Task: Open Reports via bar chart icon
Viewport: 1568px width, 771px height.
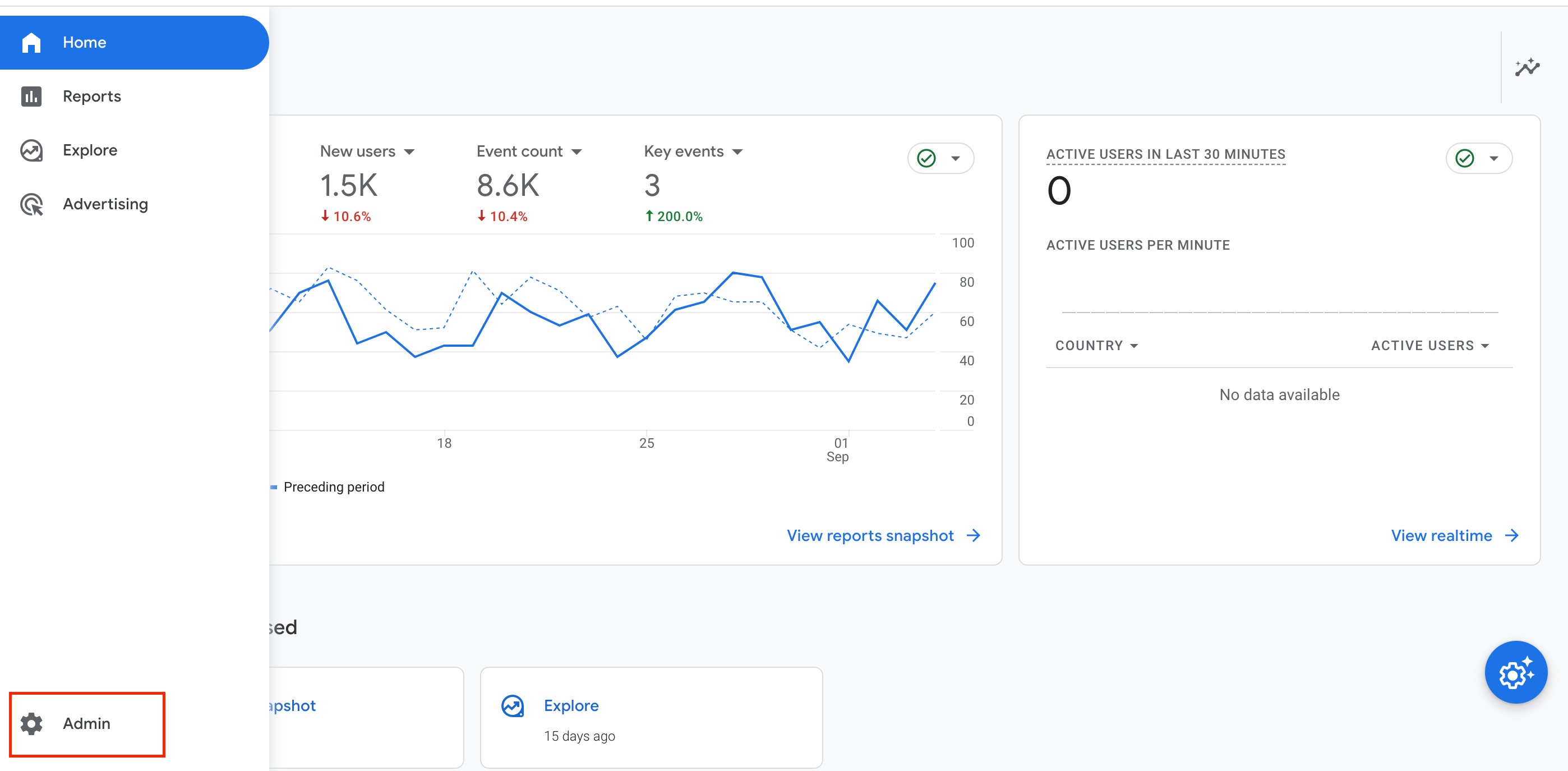Action: pyautogui.click(x=31, y=96)
